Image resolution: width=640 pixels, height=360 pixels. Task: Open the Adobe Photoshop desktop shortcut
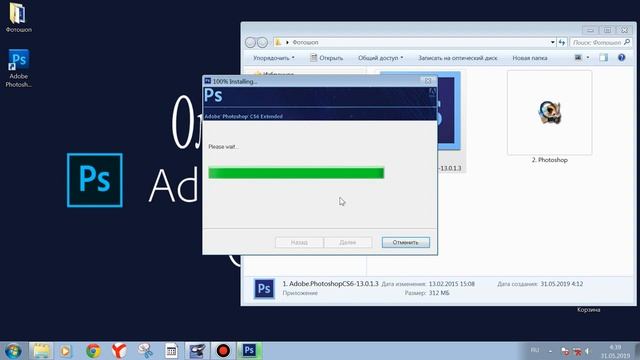coord(18,68)
